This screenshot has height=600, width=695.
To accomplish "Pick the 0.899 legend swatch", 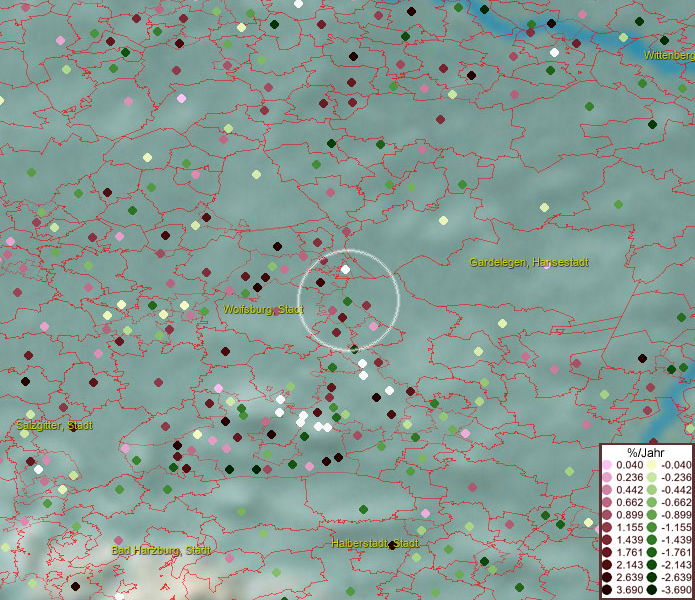I will 607,515.
